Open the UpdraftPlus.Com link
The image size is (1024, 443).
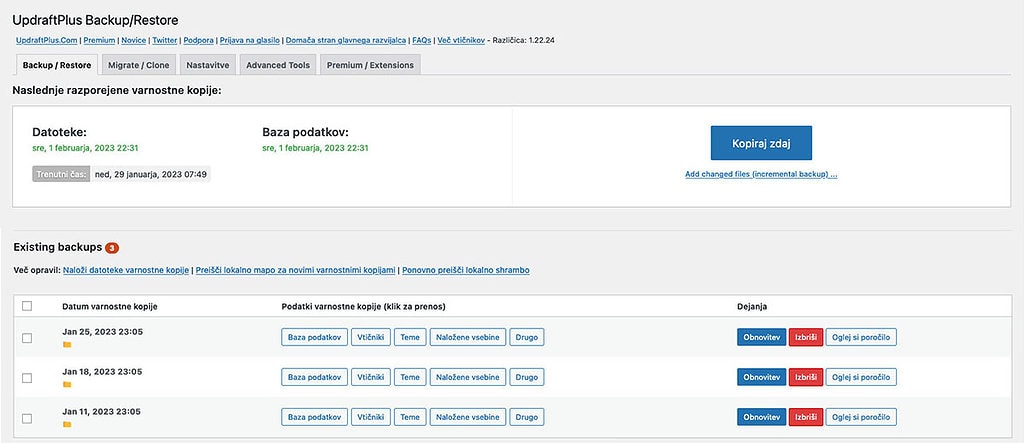(x=46, y=41)
